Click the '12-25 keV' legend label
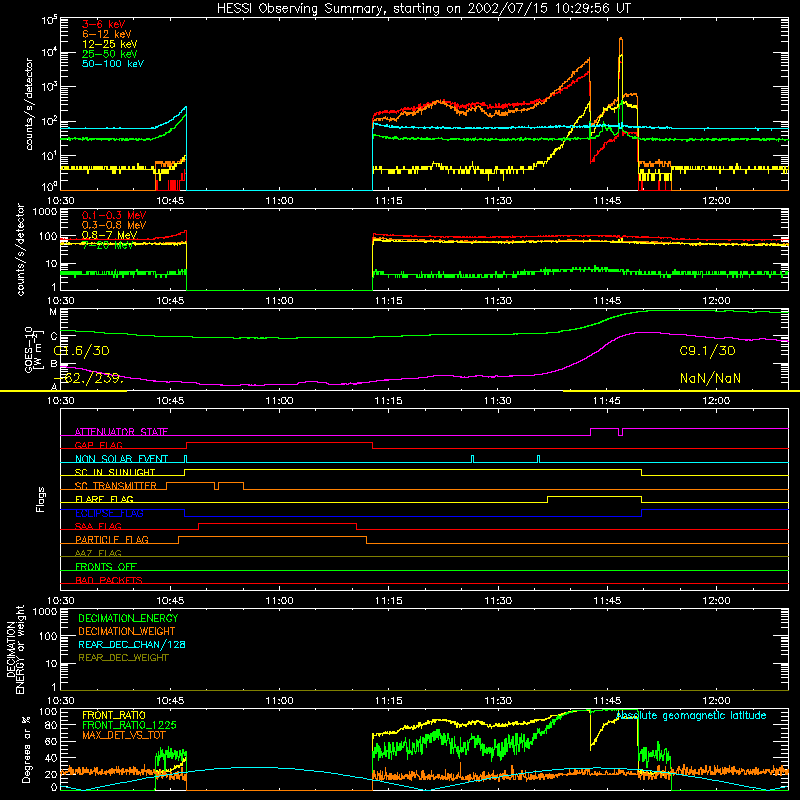The height and width of the screenshot is (800, 800). pyautogui.click(x=110, y=44)
